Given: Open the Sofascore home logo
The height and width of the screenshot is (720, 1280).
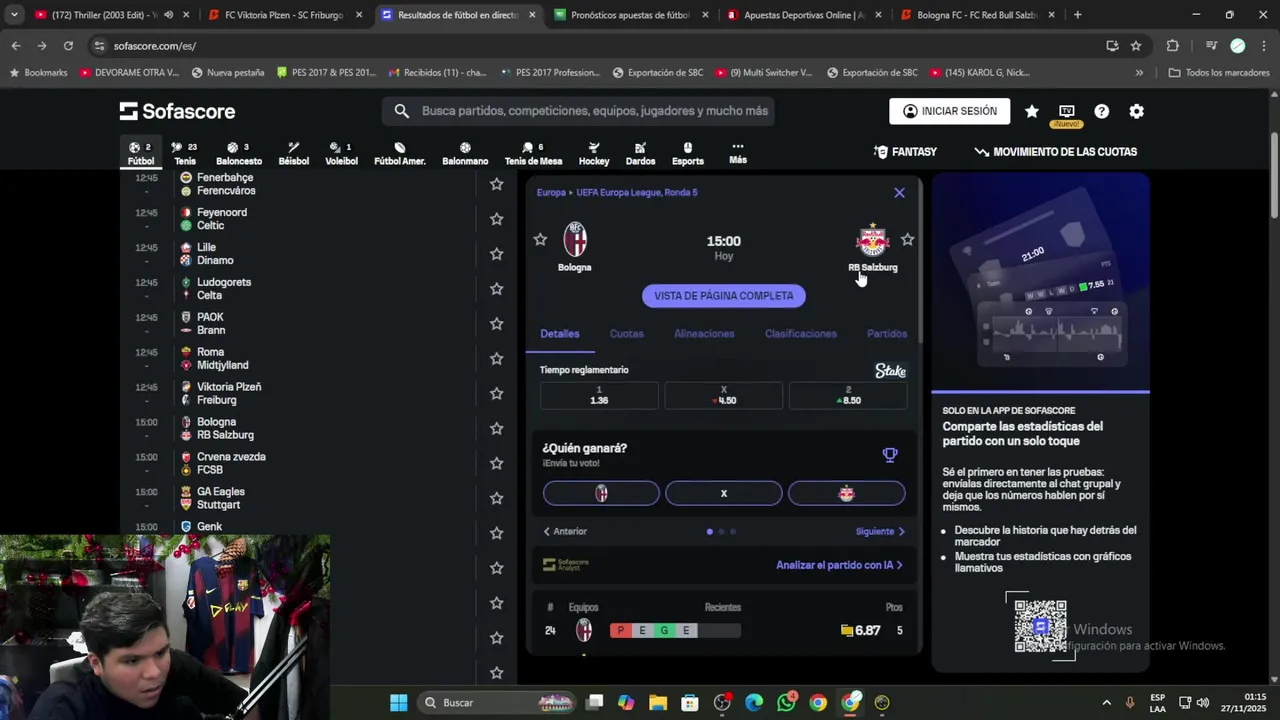Looking at the screenshot, I should pos(177,111).
